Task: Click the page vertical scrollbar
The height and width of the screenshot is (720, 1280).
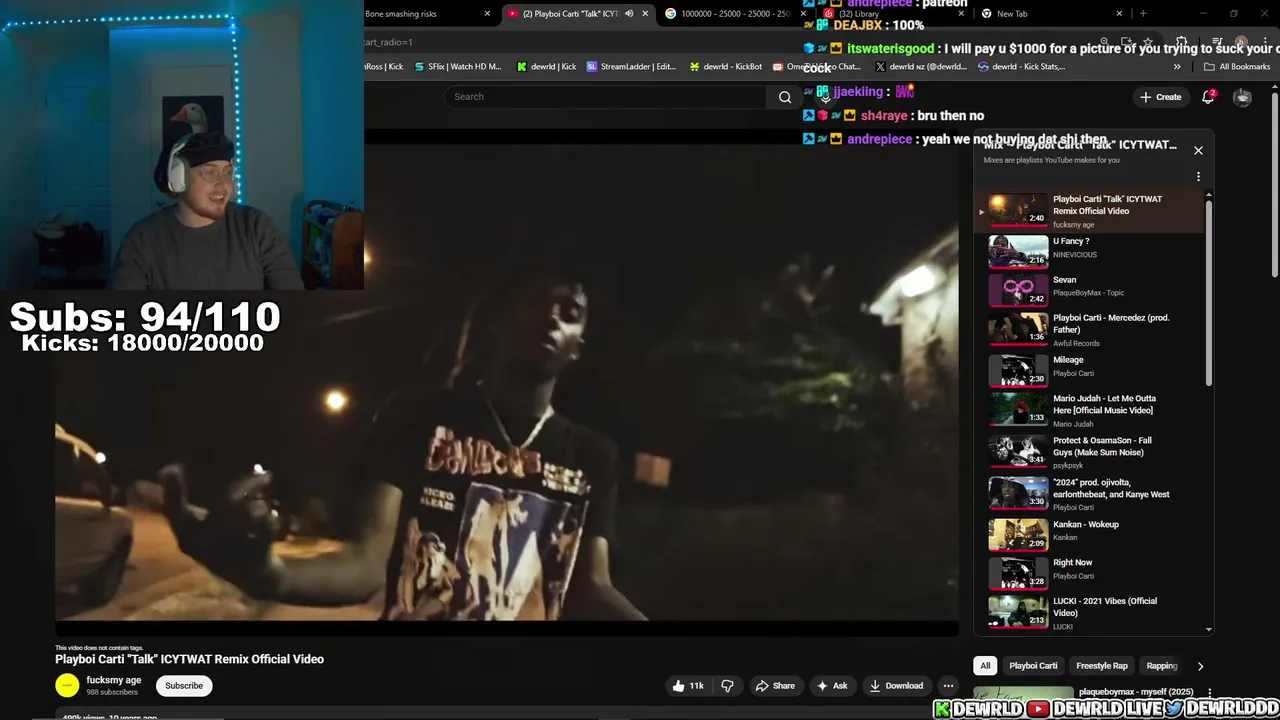Action: pos(1274,187)
